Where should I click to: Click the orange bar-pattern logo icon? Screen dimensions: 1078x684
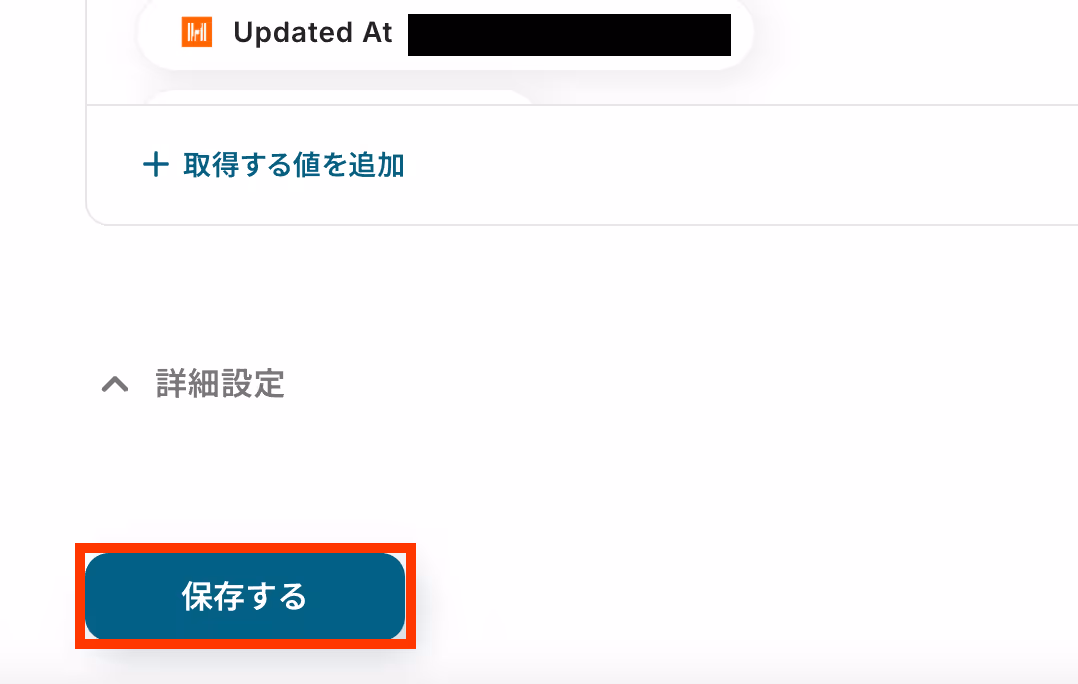[x=197, y=32]
